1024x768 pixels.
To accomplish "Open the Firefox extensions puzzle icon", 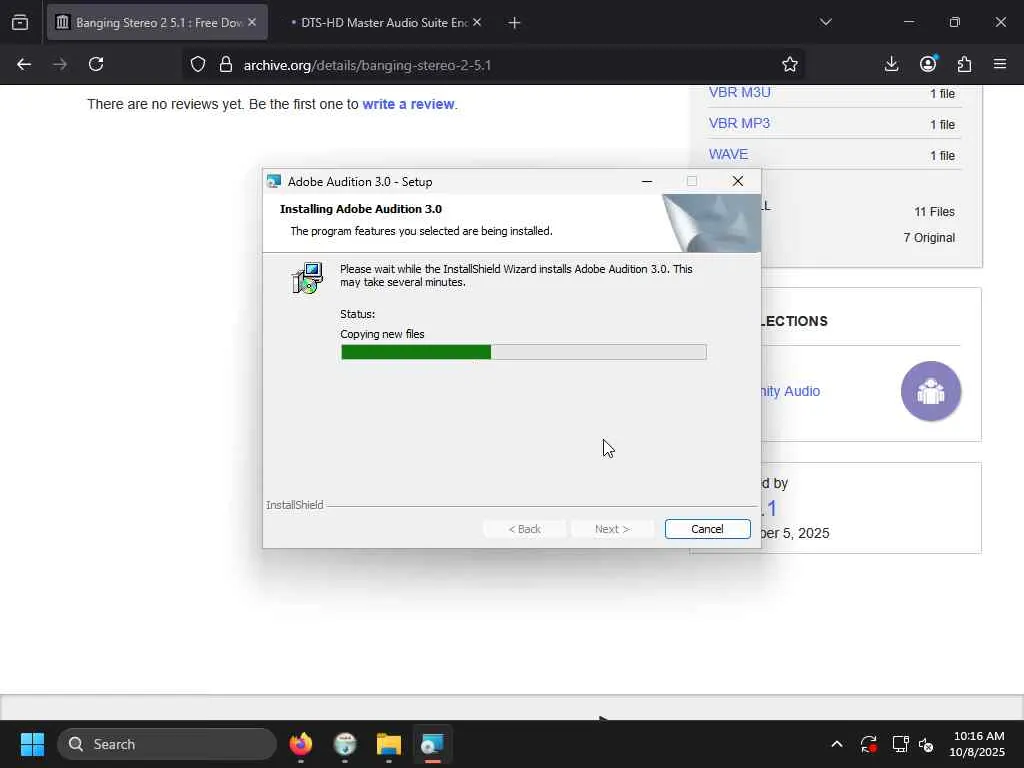I will coord(964,65).
